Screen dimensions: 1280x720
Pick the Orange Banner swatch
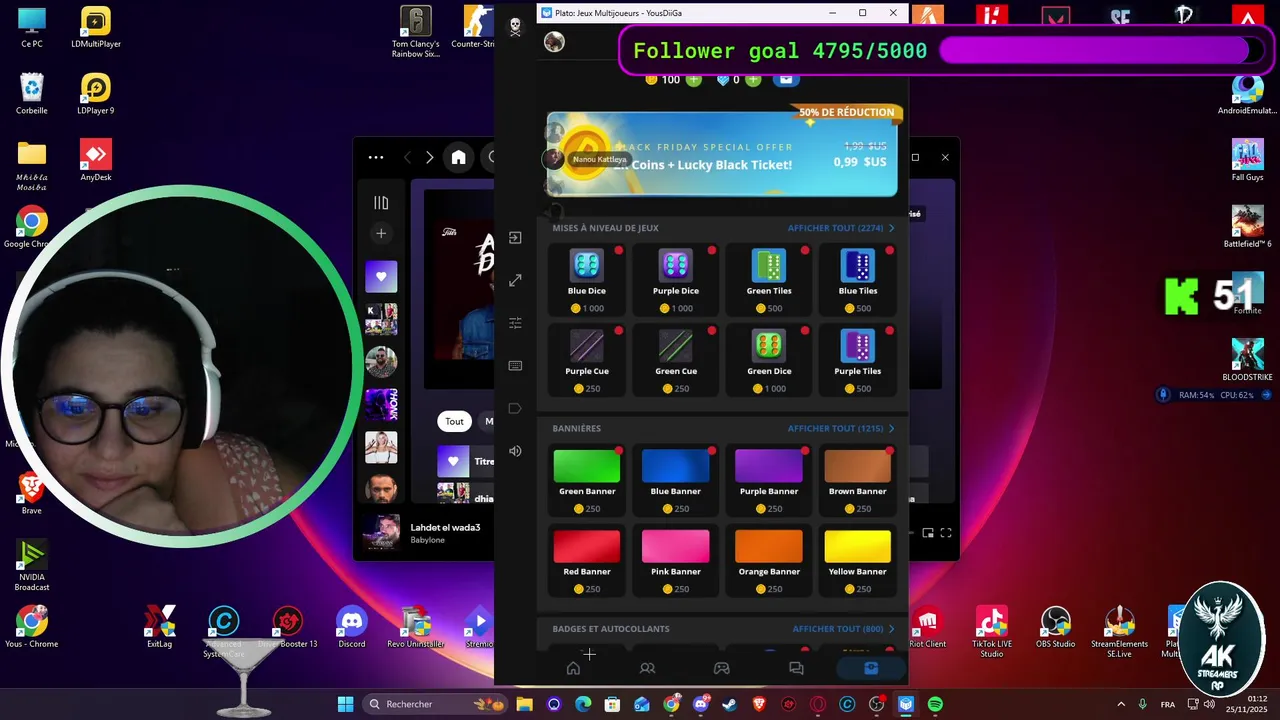tap(769, 546)
